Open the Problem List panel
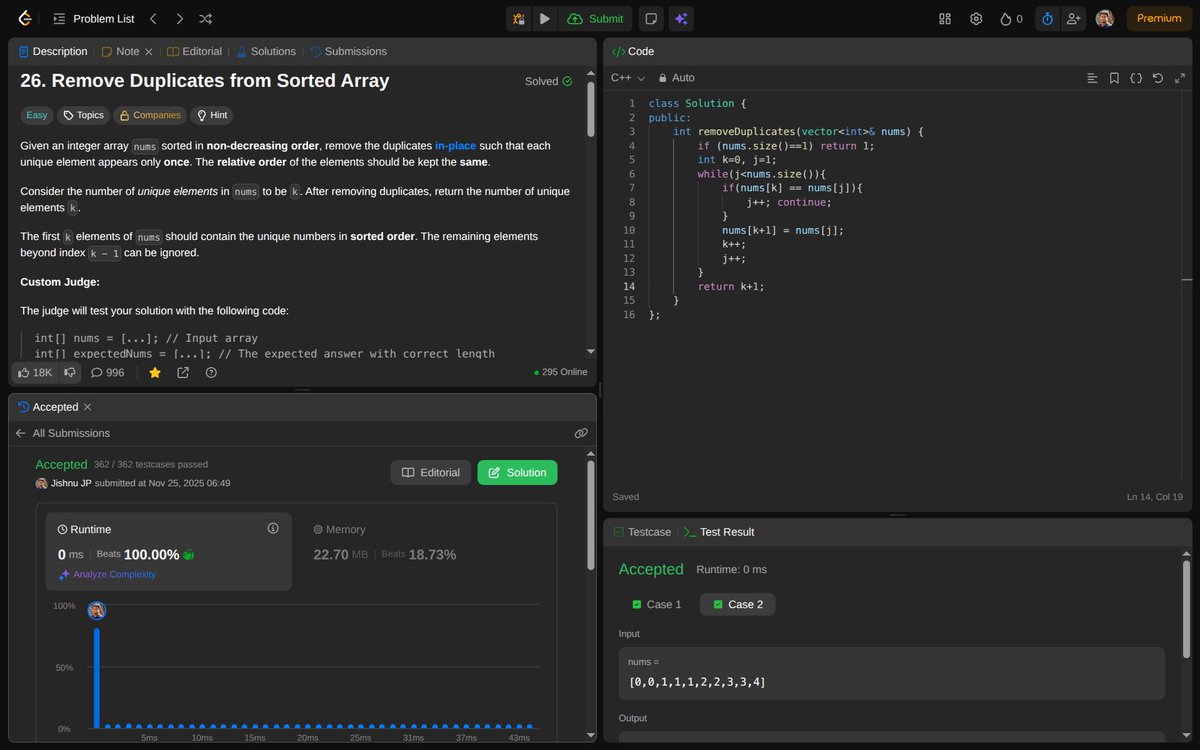 (95, 18)
